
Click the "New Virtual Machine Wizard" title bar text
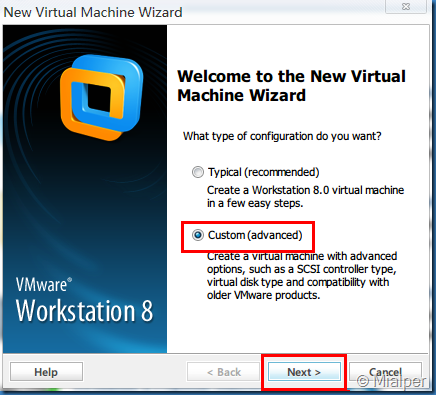click(x=93, y=12)
